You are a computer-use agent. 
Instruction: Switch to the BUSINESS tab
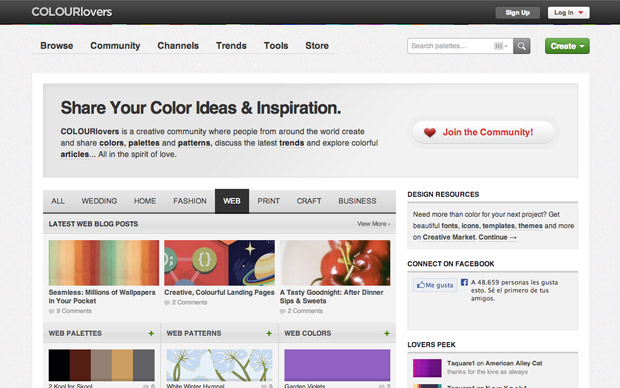click(357, 201)
